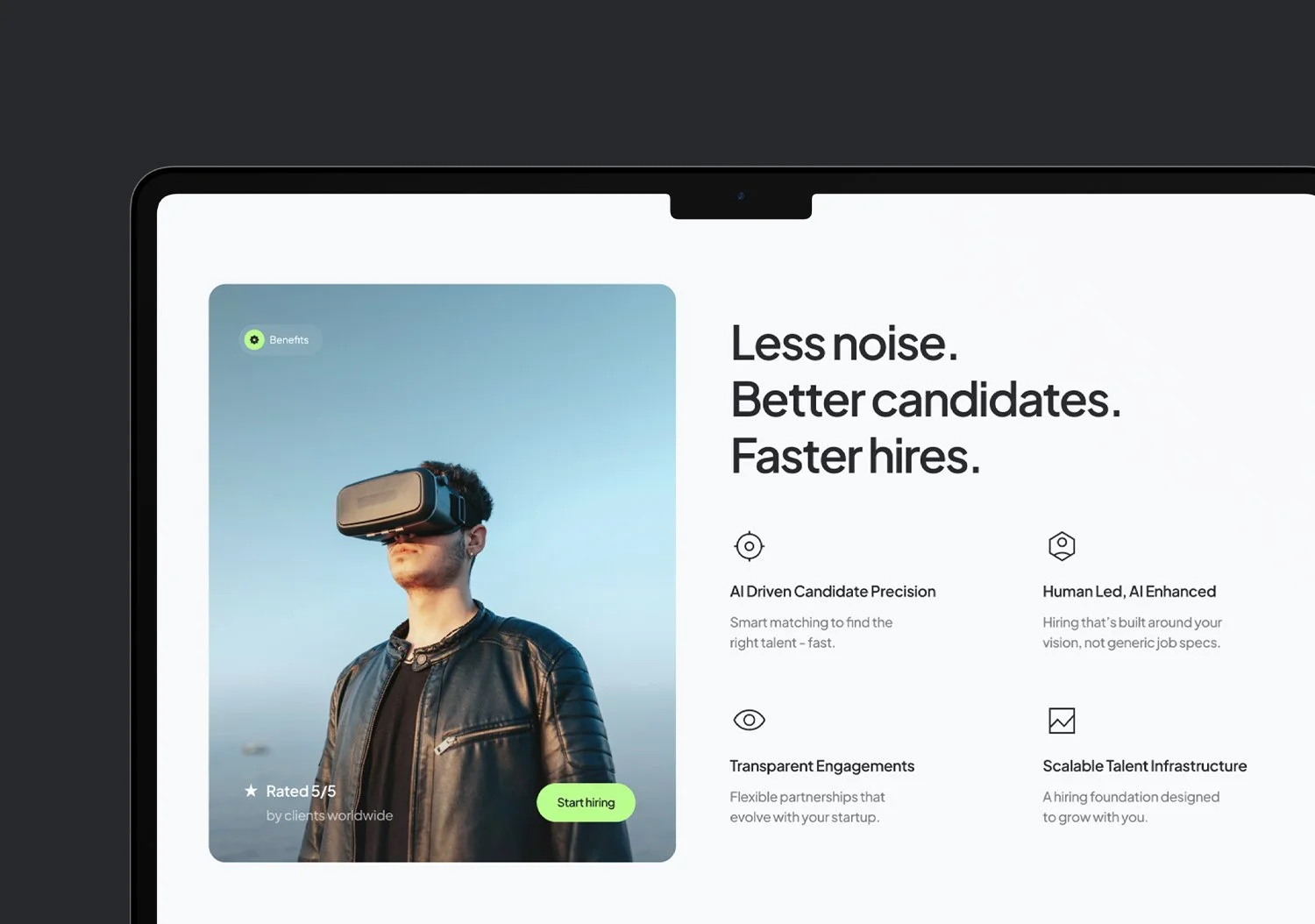
Task: Click the Benefits badge pill
Action: [281, 340]
